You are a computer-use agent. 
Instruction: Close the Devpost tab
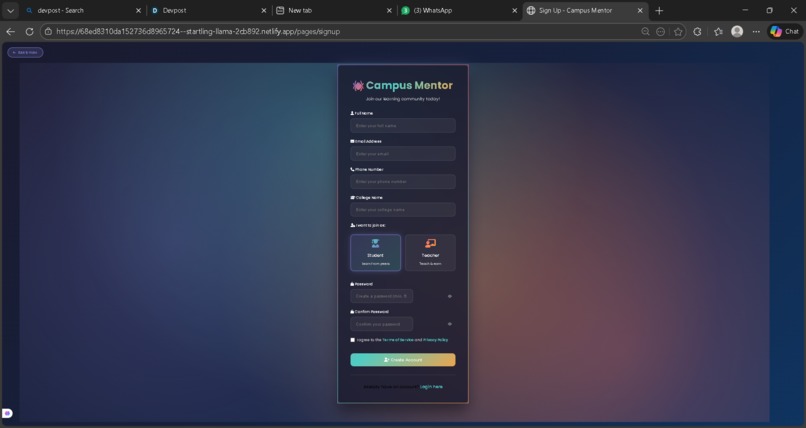pos(264,10)
